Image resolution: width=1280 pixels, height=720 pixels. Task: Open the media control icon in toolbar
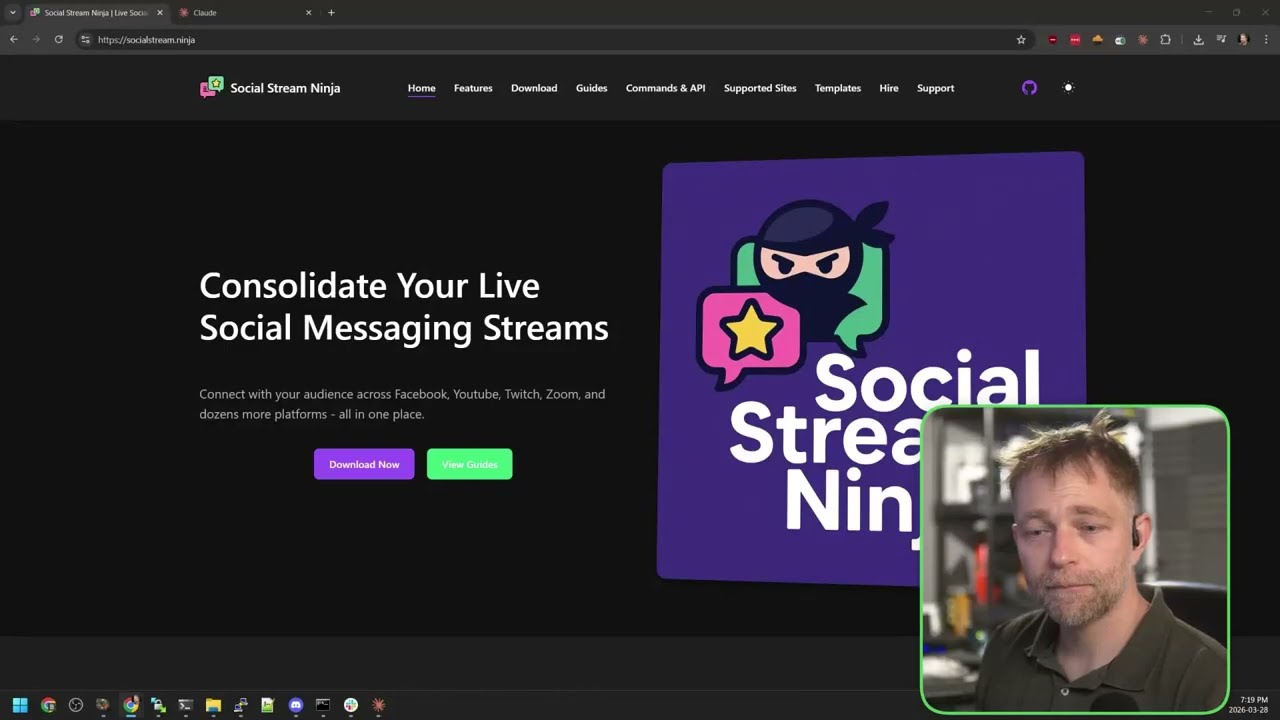point(1221,40)
